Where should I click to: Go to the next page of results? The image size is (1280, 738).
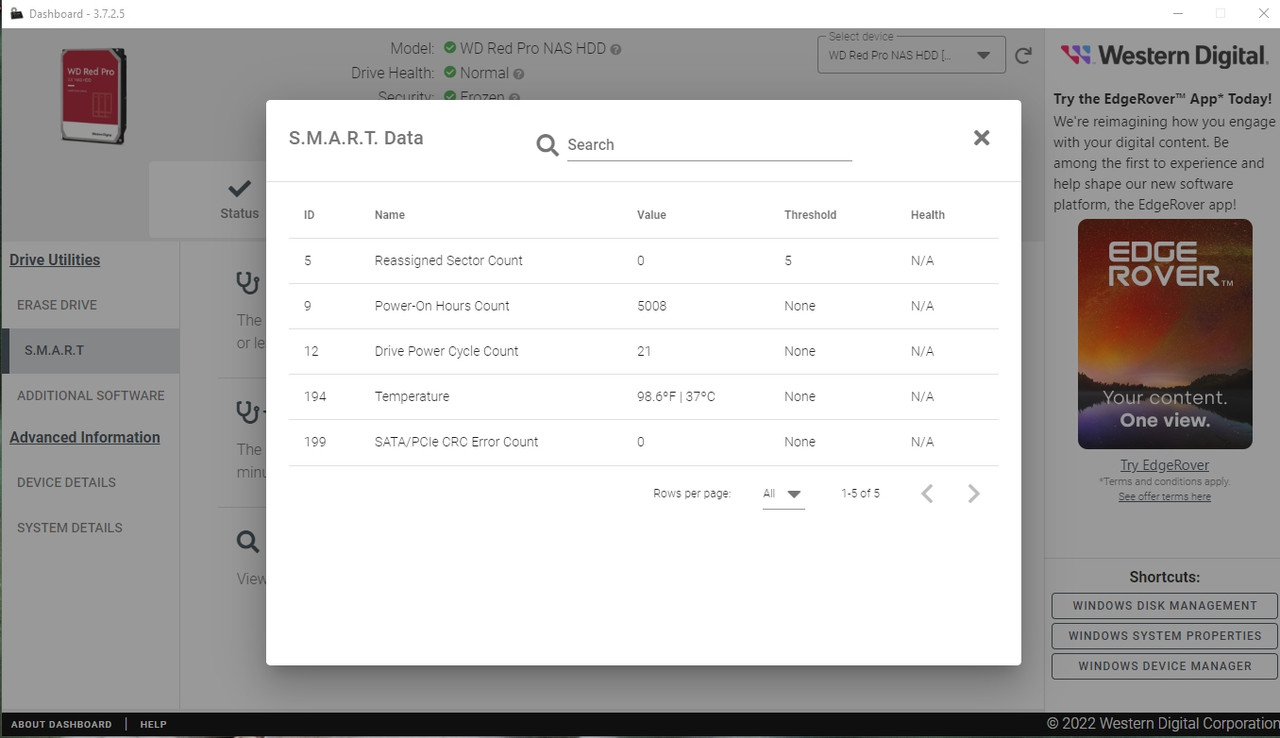973,493
